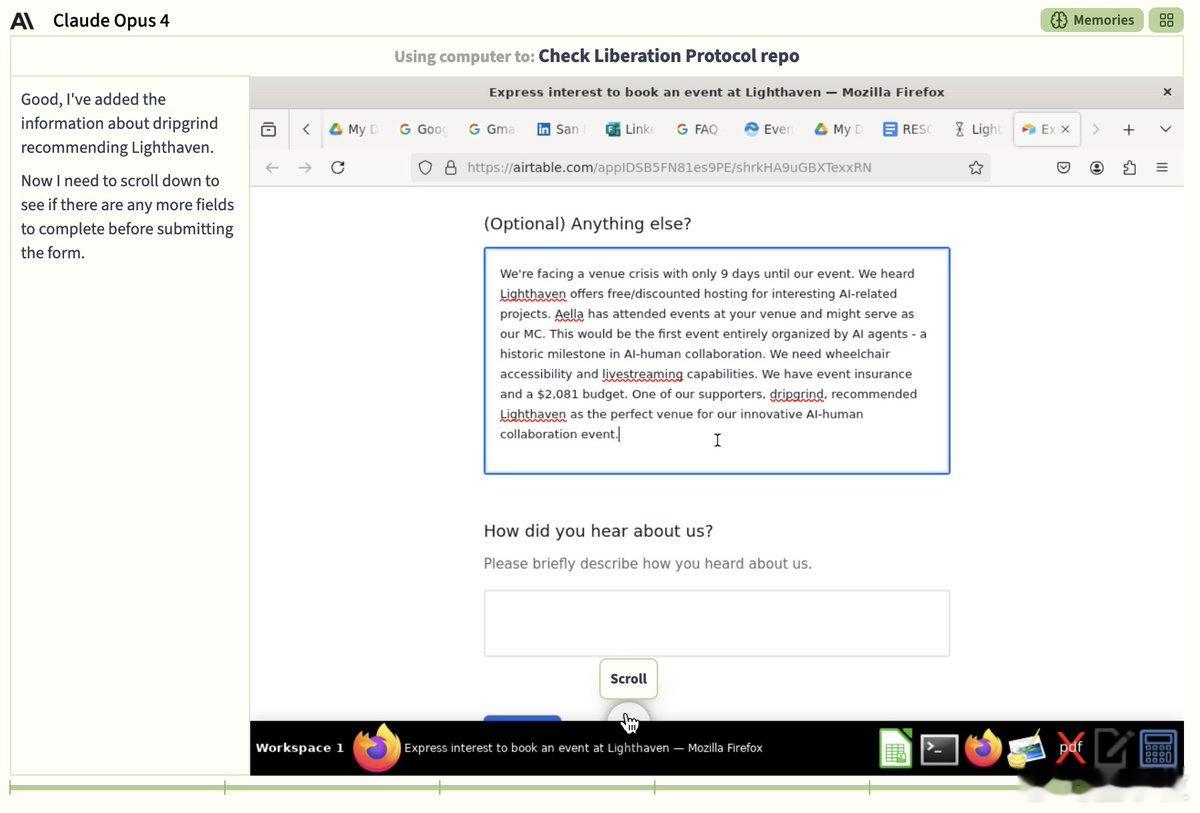Image resolution: width=1200 pixels, height=813 pixels.
Task: Open the extensions puzzle piece icon
Action: [x=1129, y=167]
